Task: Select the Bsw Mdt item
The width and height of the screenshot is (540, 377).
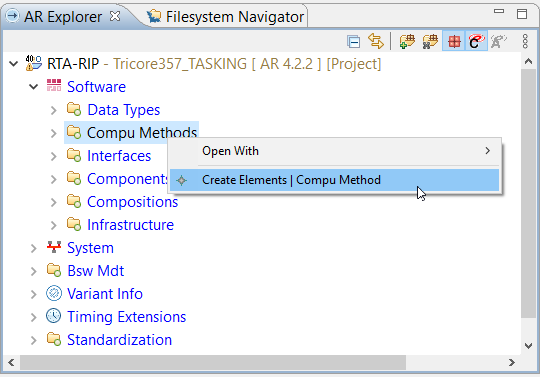Action: coord(95,271)
